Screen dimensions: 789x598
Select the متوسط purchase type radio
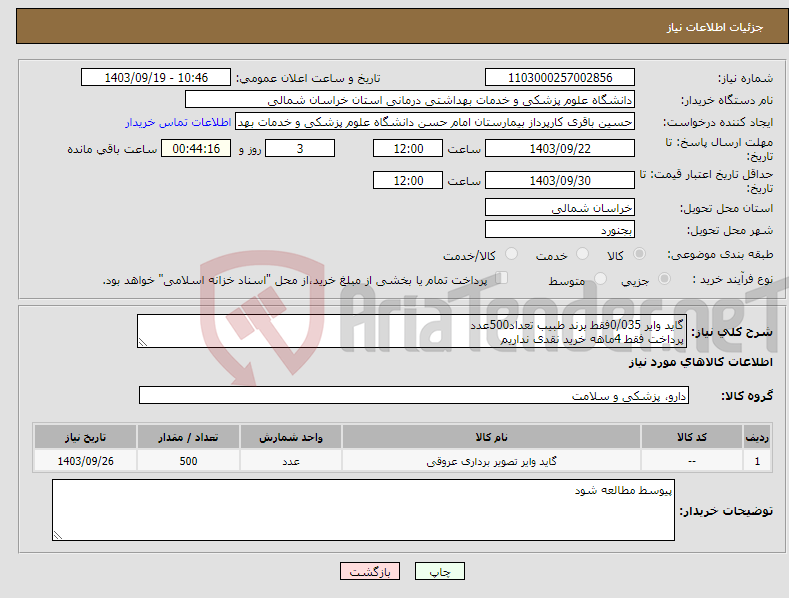click(600, 278)
